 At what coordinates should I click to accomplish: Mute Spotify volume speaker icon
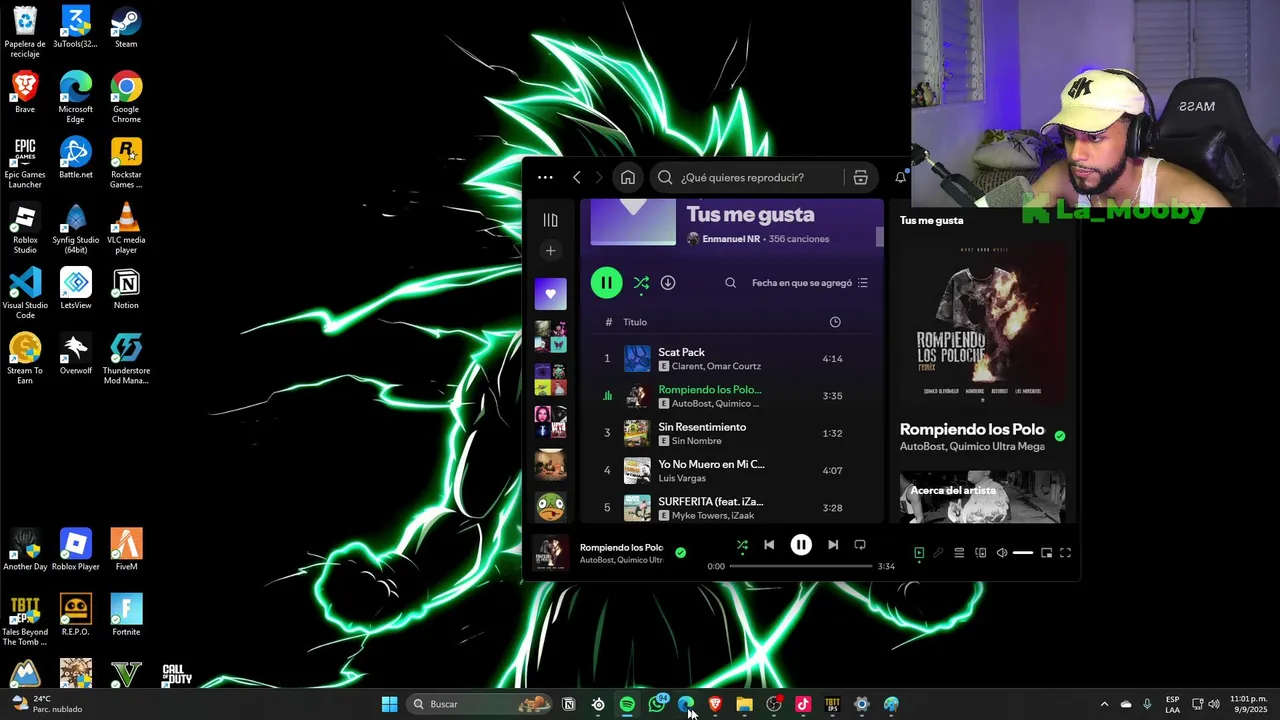click(1002, 553)
